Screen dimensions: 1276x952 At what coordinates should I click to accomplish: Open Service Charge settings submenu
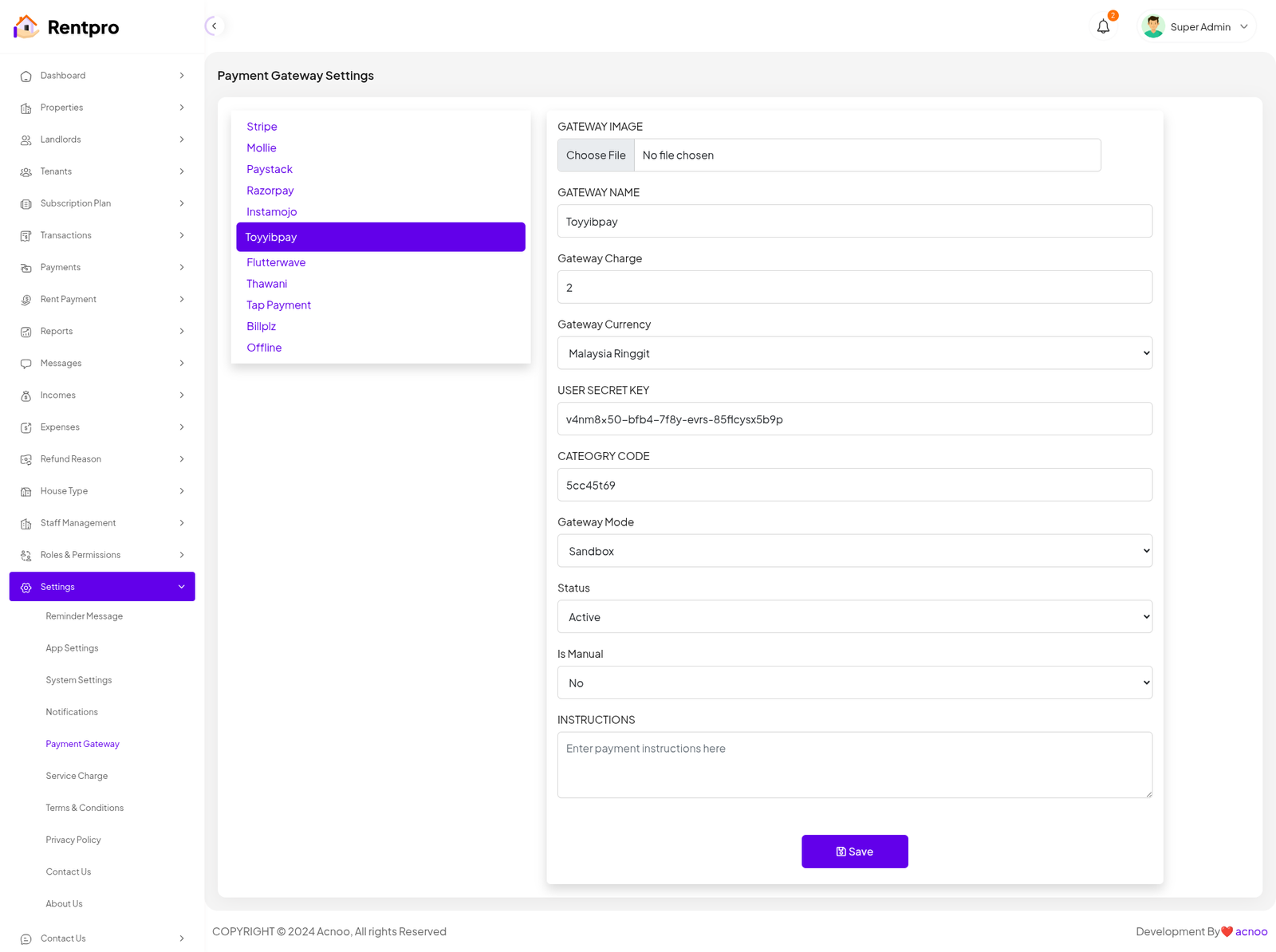tap(77, 776)
